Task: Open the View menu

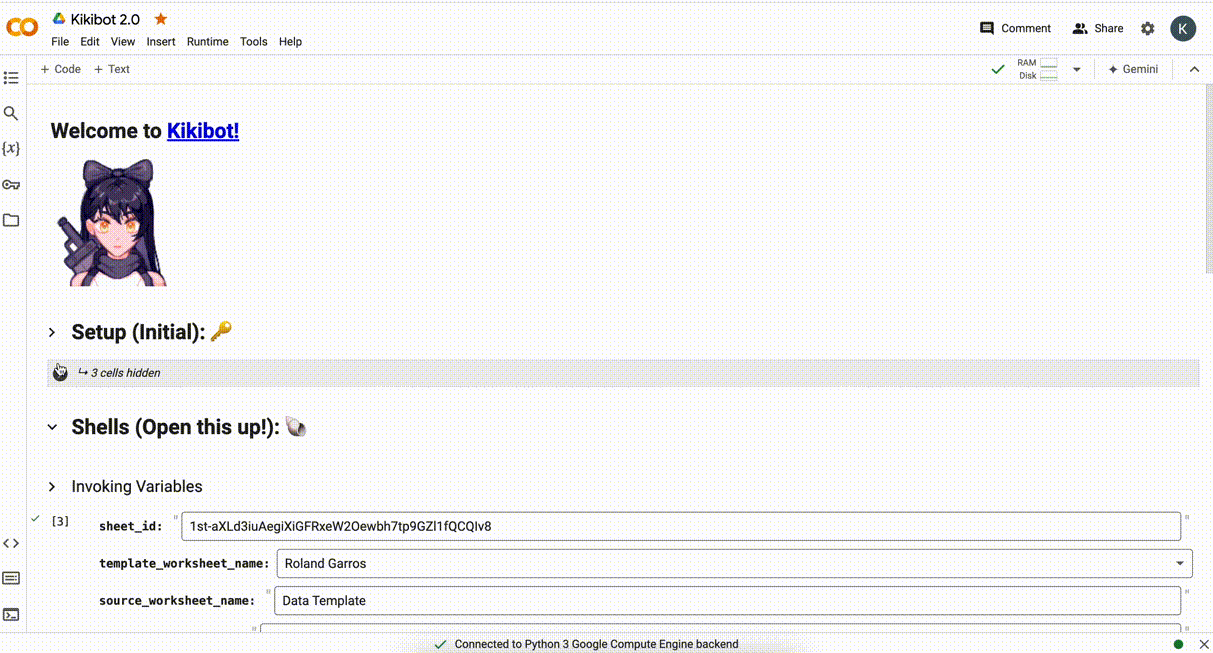Action: [123, 42]
